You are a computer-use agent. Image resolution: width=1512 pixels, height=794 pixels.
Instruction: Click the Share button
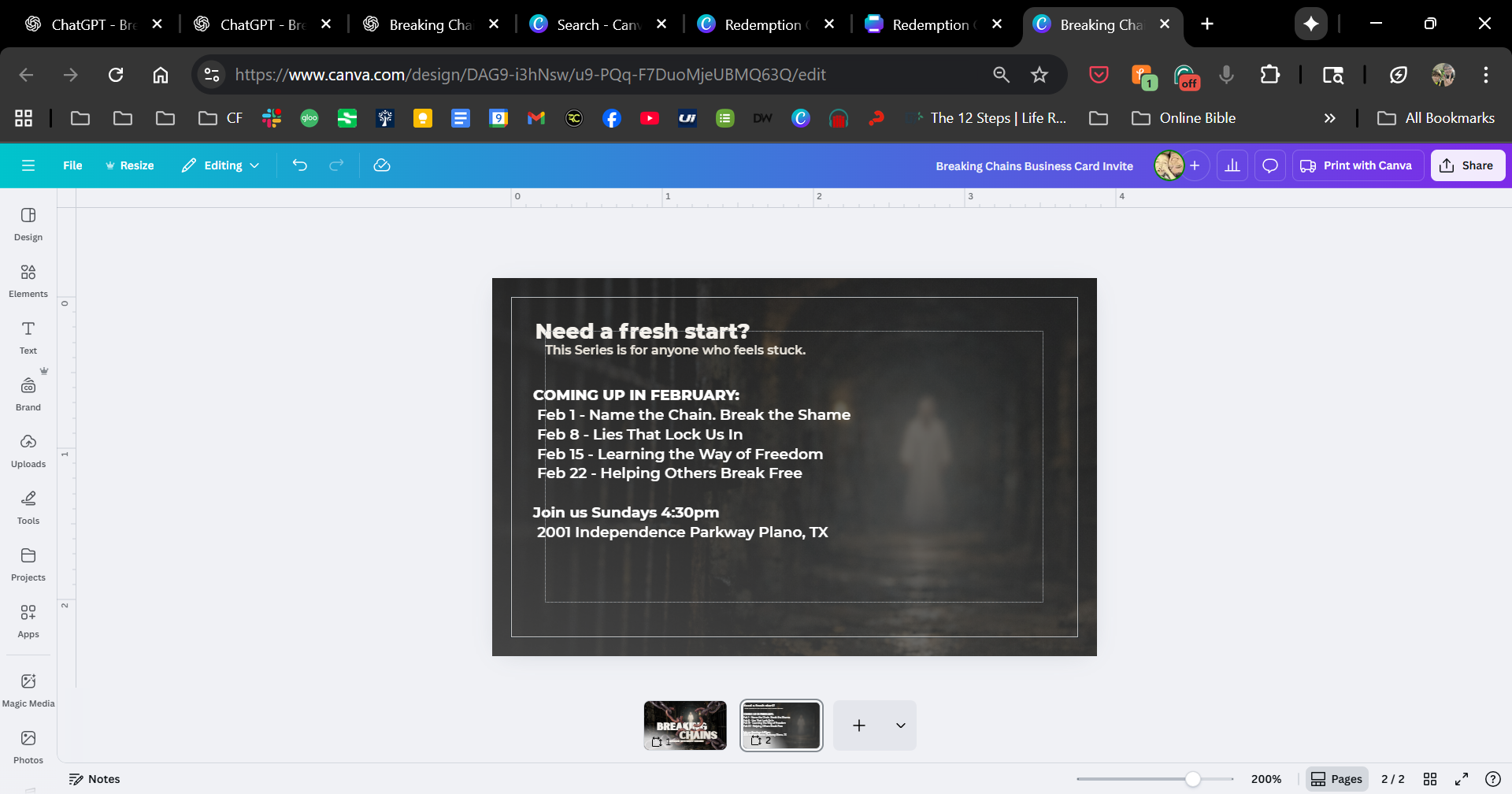pyautogui.click(x=1467, y=165)
